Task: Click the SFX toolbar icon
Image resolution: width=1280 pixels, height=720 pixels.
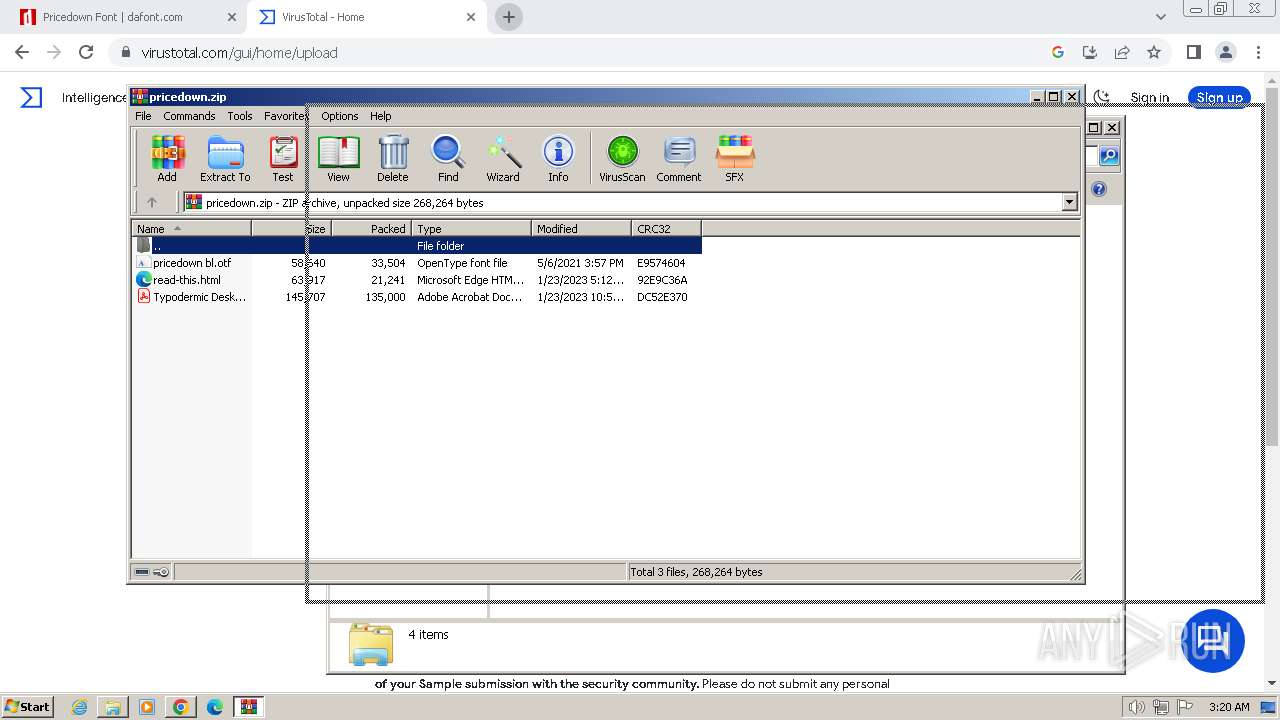Action: (734, 159)
